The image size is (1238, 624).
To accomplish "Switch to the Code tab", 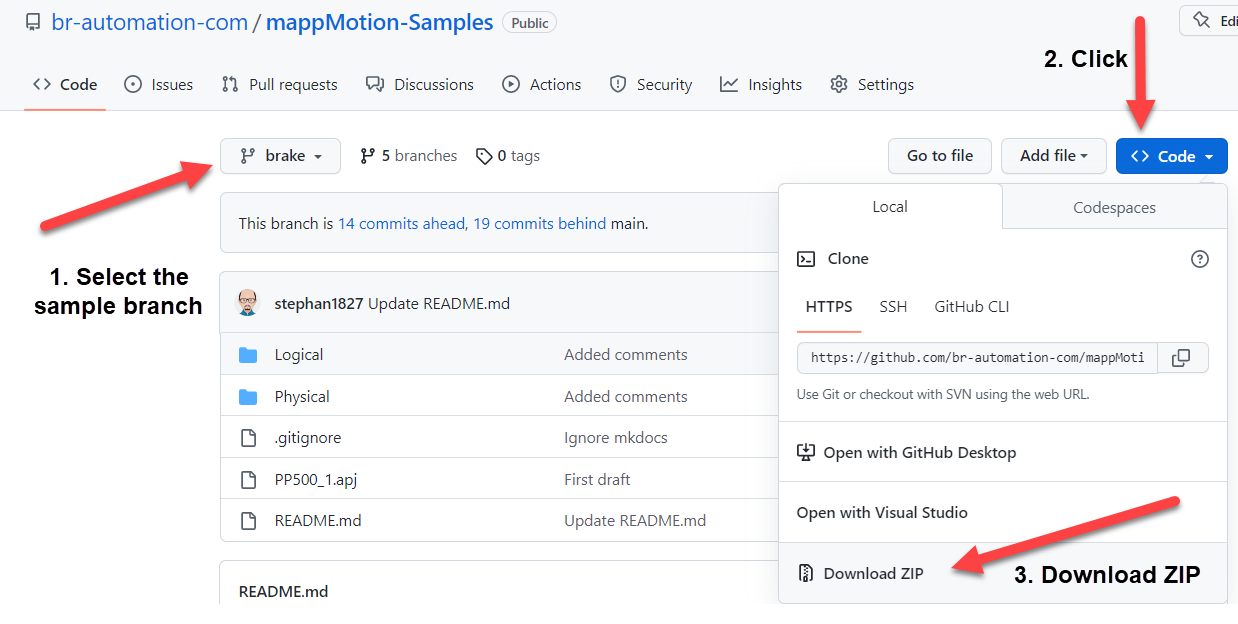I will [x=65, y=85].
